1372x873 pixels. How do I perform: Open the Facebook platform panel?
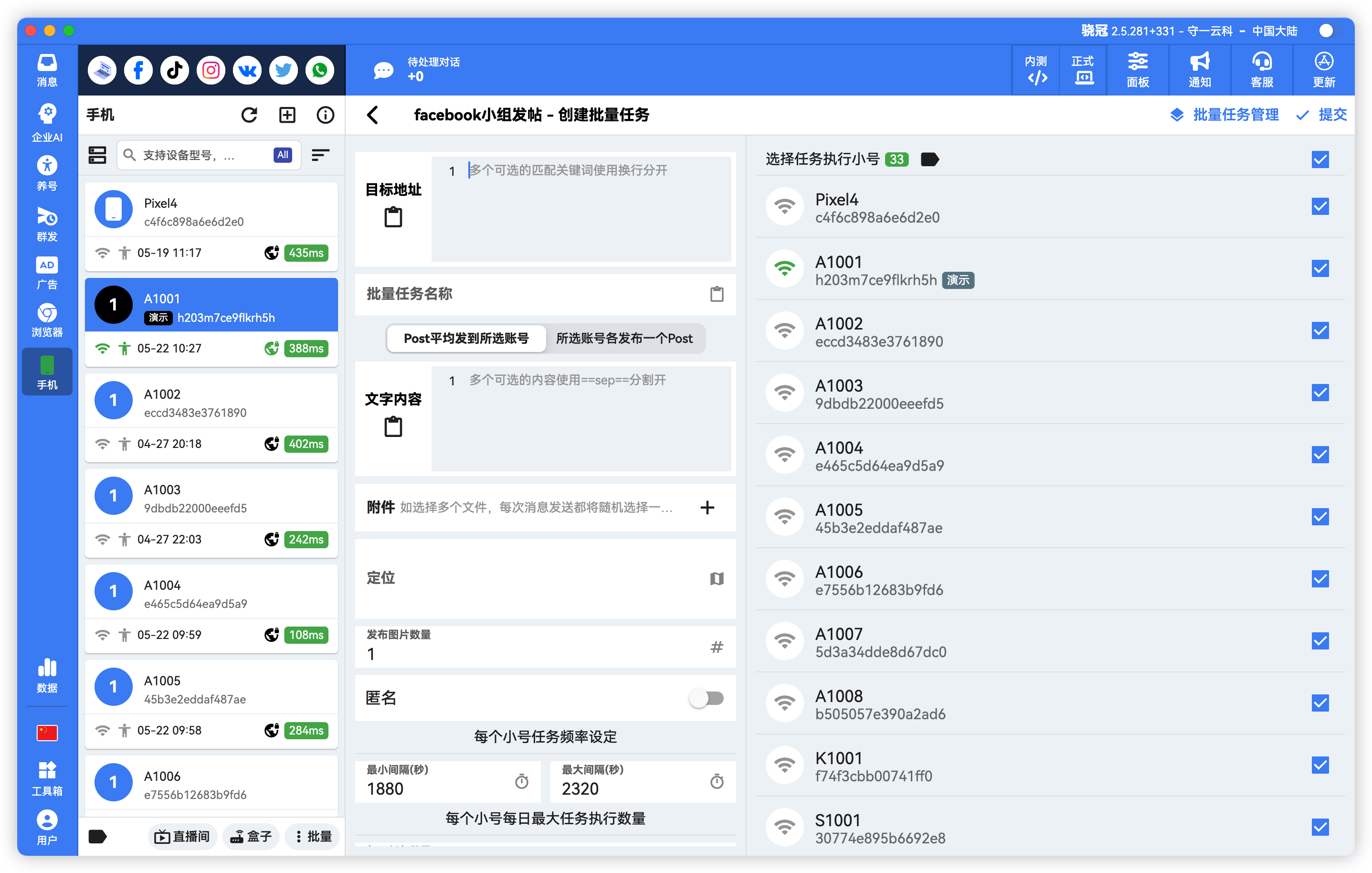[138, 70]
